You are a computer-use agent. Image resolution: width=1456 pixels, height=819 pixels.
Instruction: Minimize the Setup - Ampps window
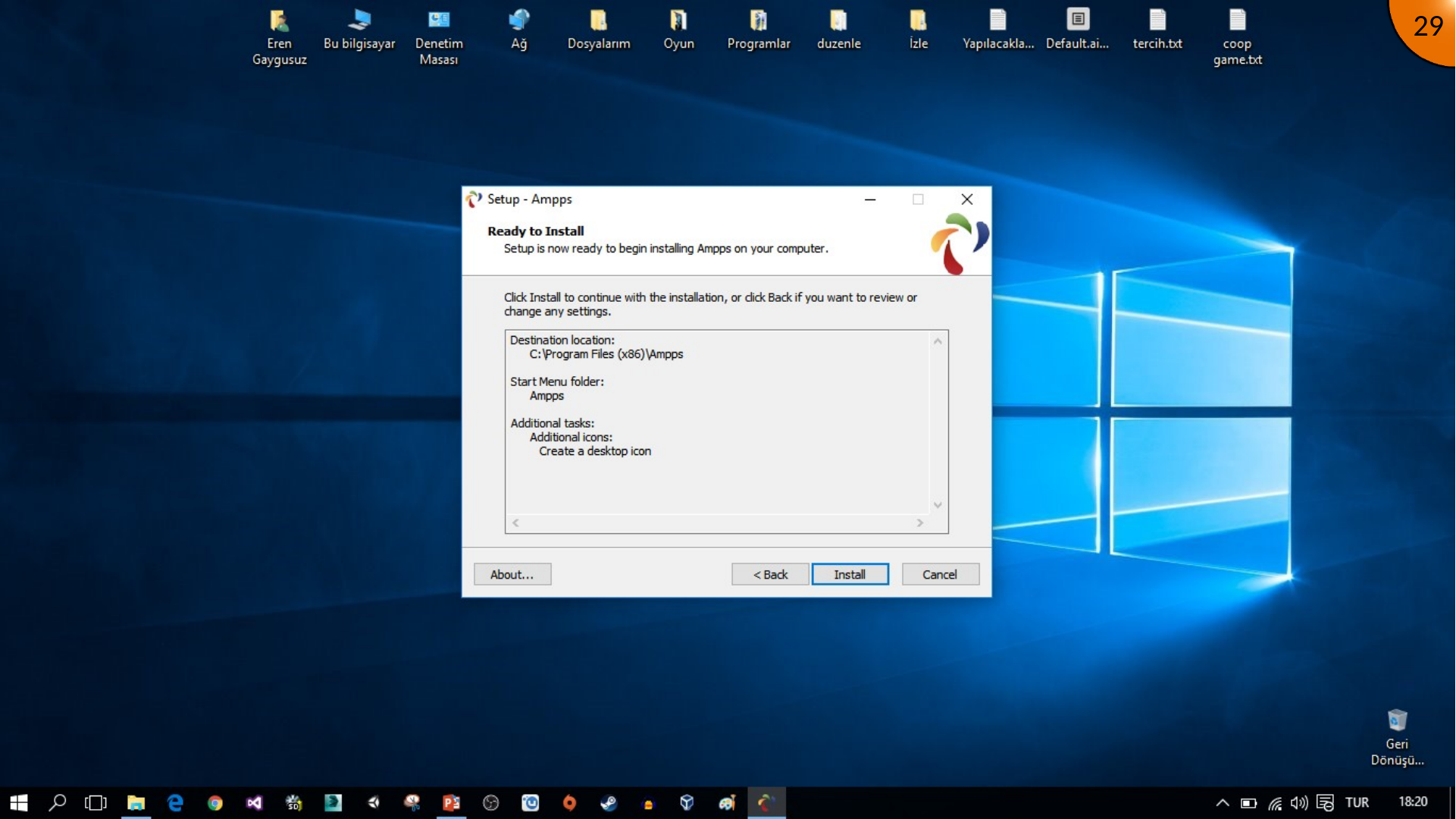tap(870, 199)
